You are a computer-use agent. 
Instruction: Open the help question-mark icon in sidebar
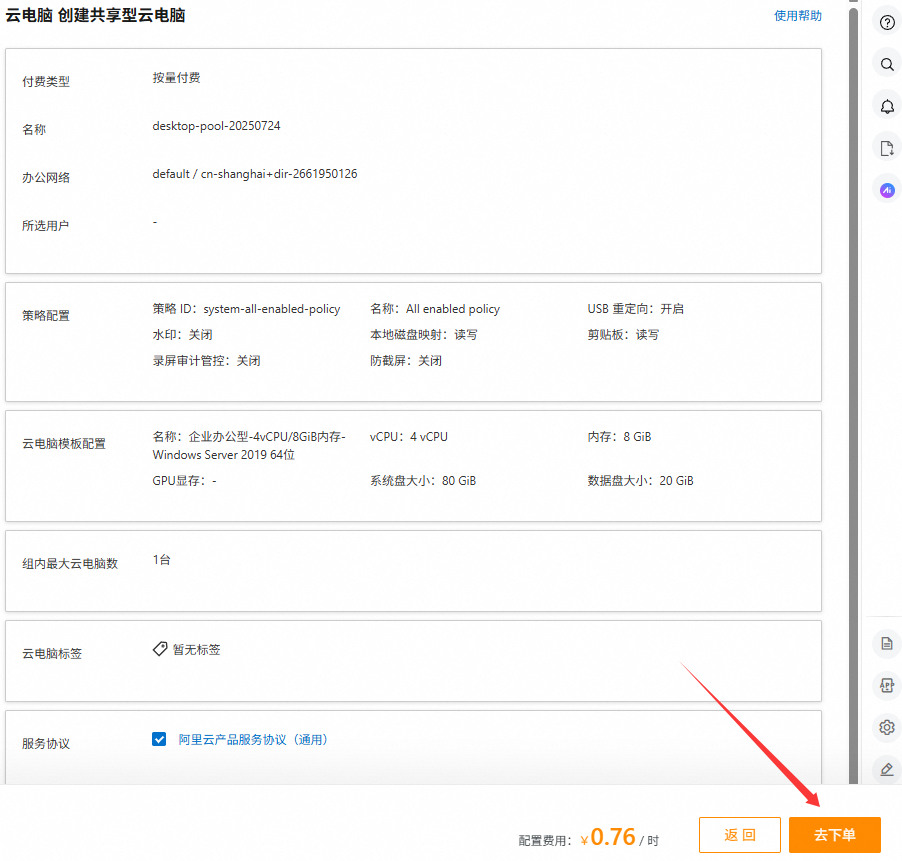[886, 23]
